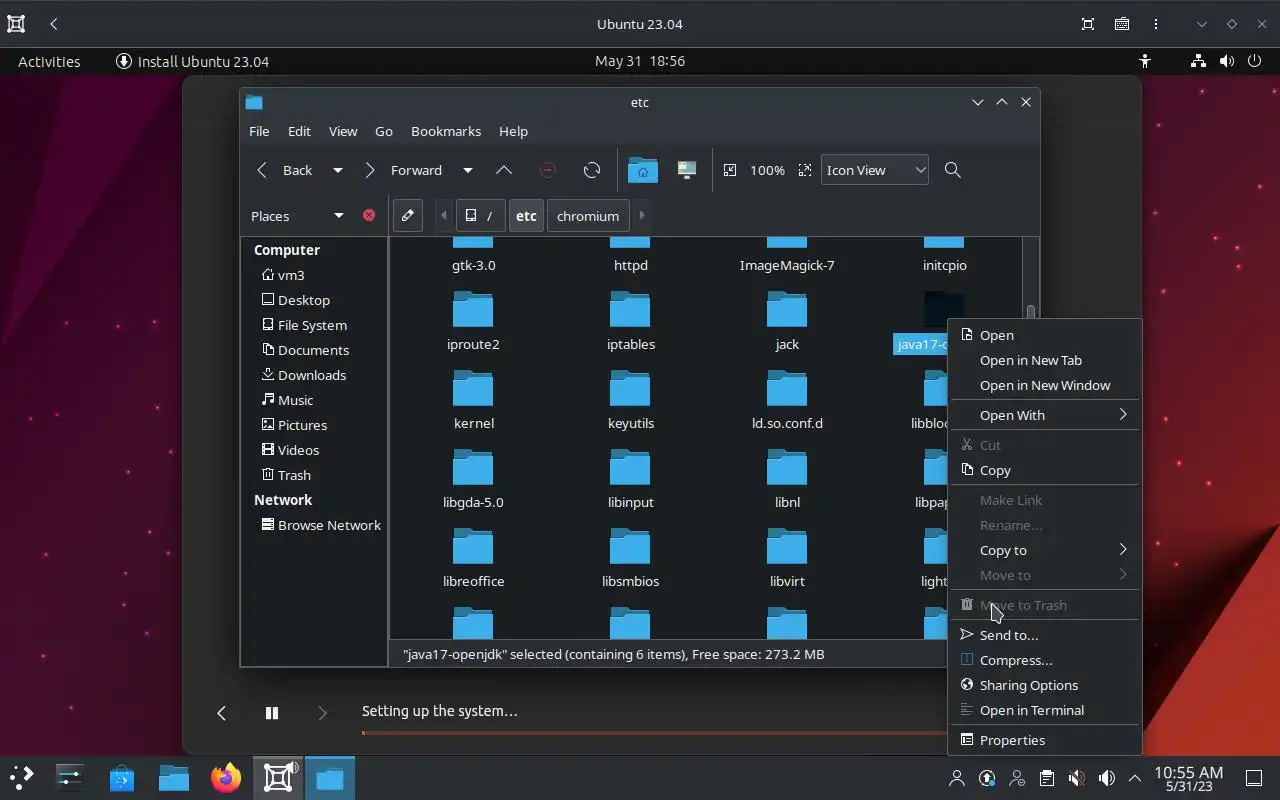The height and width of the screenshot is (800, 1280).
Task: Click the Forward navigation button
Action: coord(404,170)
